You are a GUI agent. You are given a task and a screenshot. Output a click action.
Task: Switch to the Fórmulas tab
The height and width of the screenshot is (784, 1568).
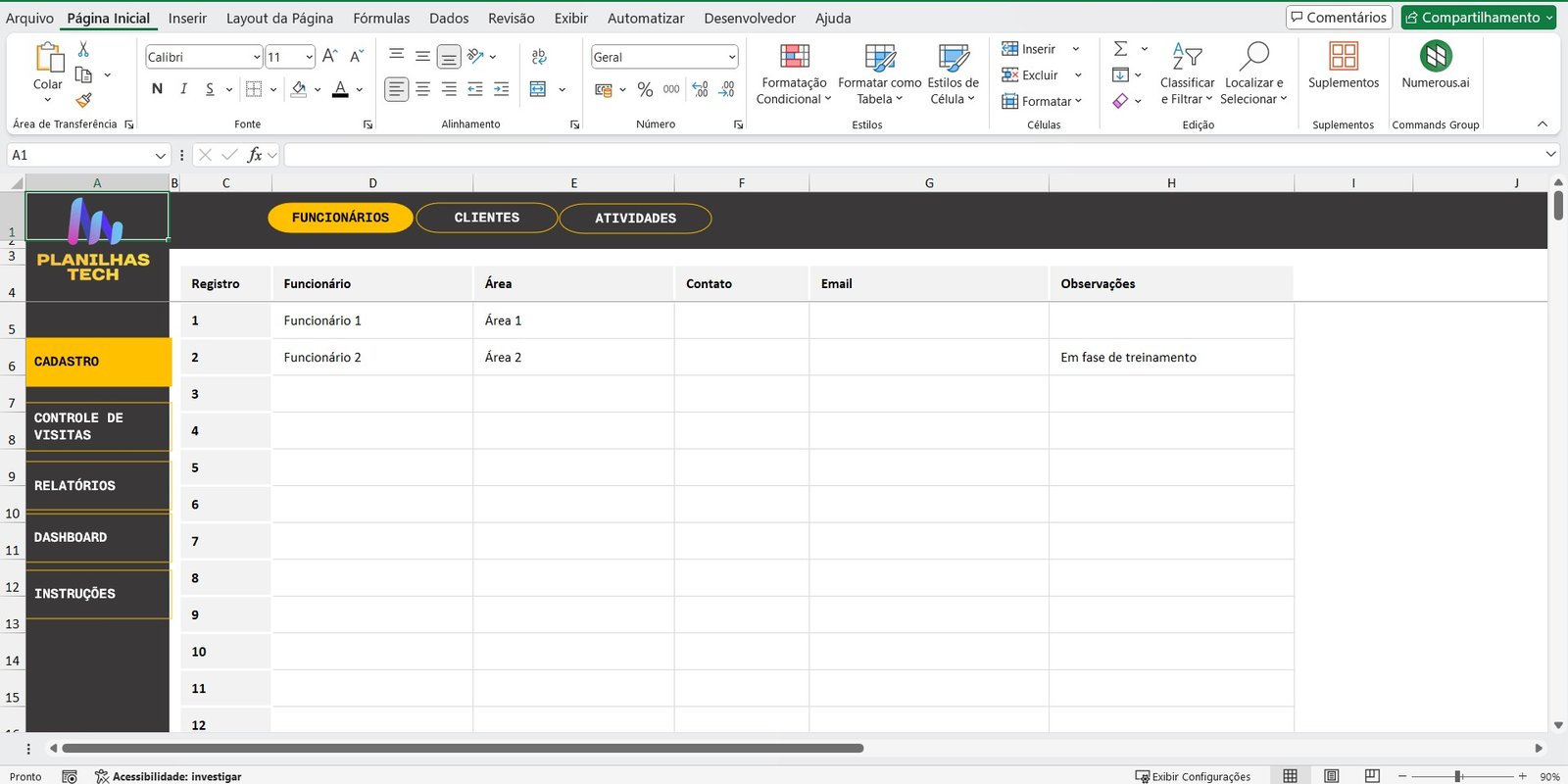(x=381, y=18)
